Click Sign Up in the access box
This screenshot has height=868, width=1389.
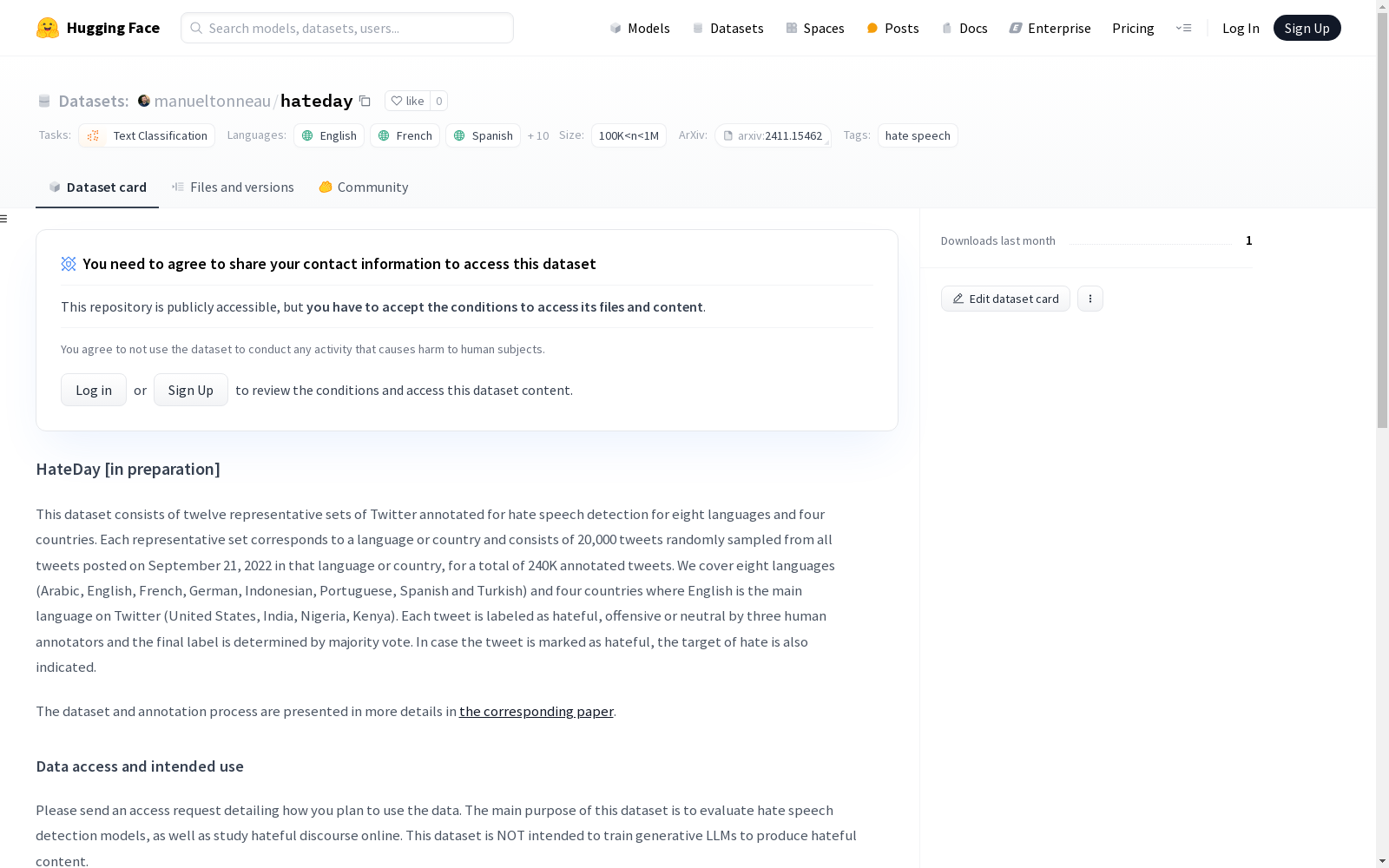click(x=191, y=390)
